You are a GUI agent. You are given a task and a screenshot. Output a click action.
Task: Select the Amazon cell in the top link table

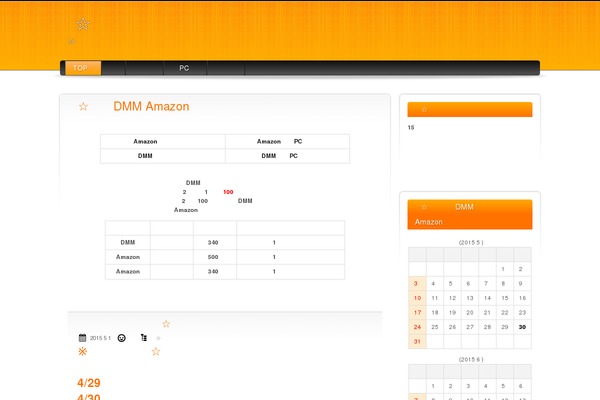coord(163,141)
